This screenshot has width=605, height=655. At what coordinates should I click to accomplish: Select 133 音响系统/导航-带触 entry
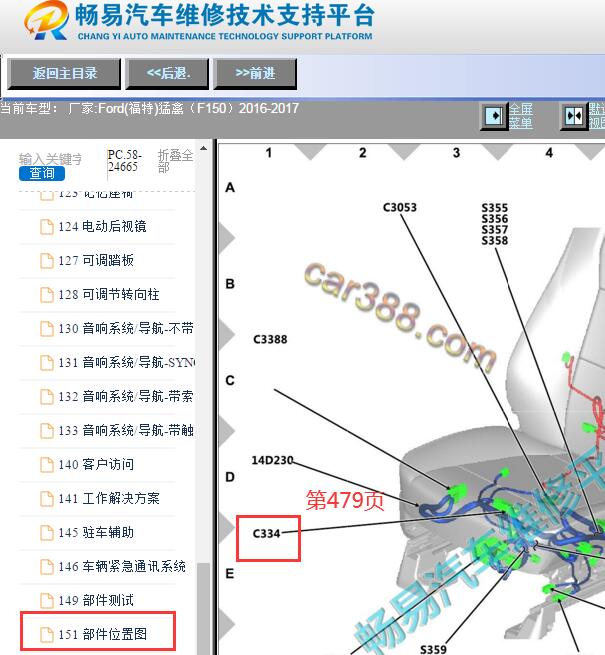tap(126, 430)
